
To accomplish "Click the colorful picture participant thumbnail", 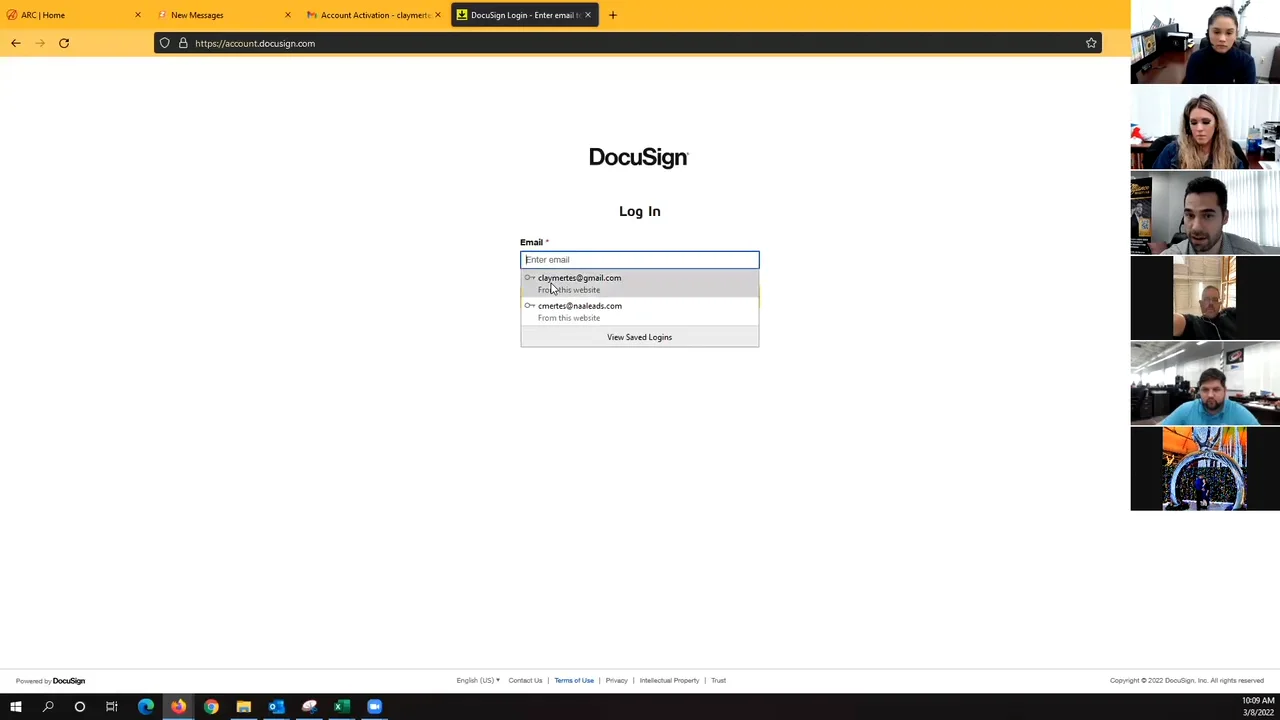I will point(1205,468).
